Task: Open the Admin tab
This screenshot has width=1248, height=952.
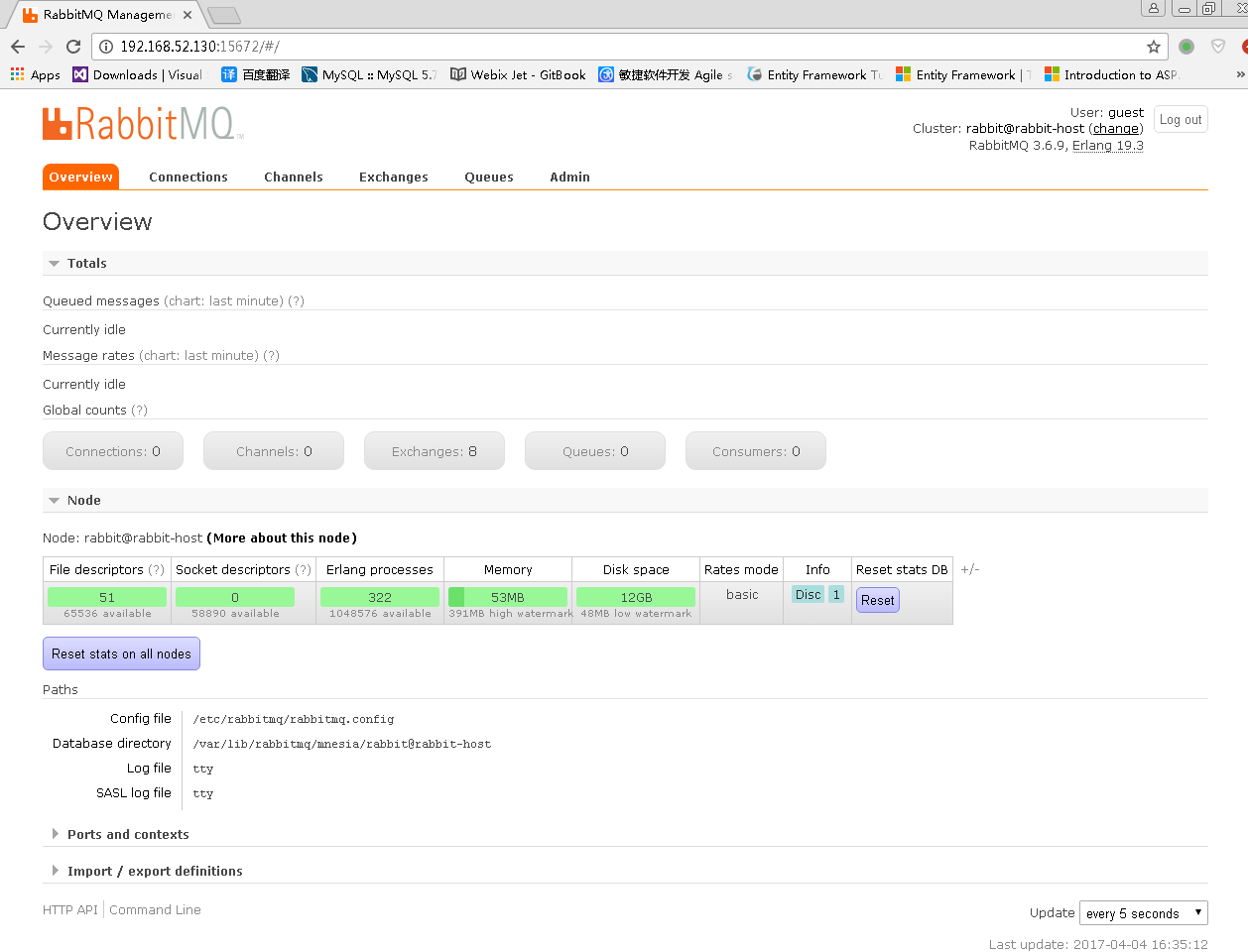Action: click(569, 177)
